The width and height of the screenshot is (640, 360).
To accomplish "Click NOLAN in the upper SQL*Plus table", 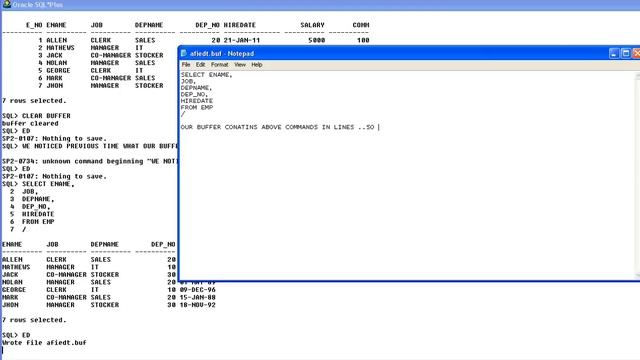I will (56, 63).
